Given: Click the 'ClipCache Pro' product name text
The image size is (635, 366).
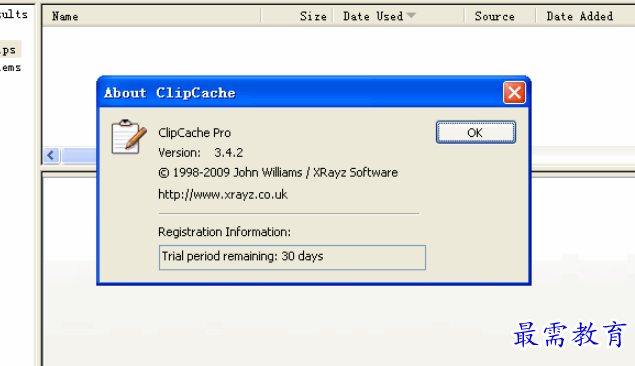Looking at the screenshot, I should click(x=194, y=133).
